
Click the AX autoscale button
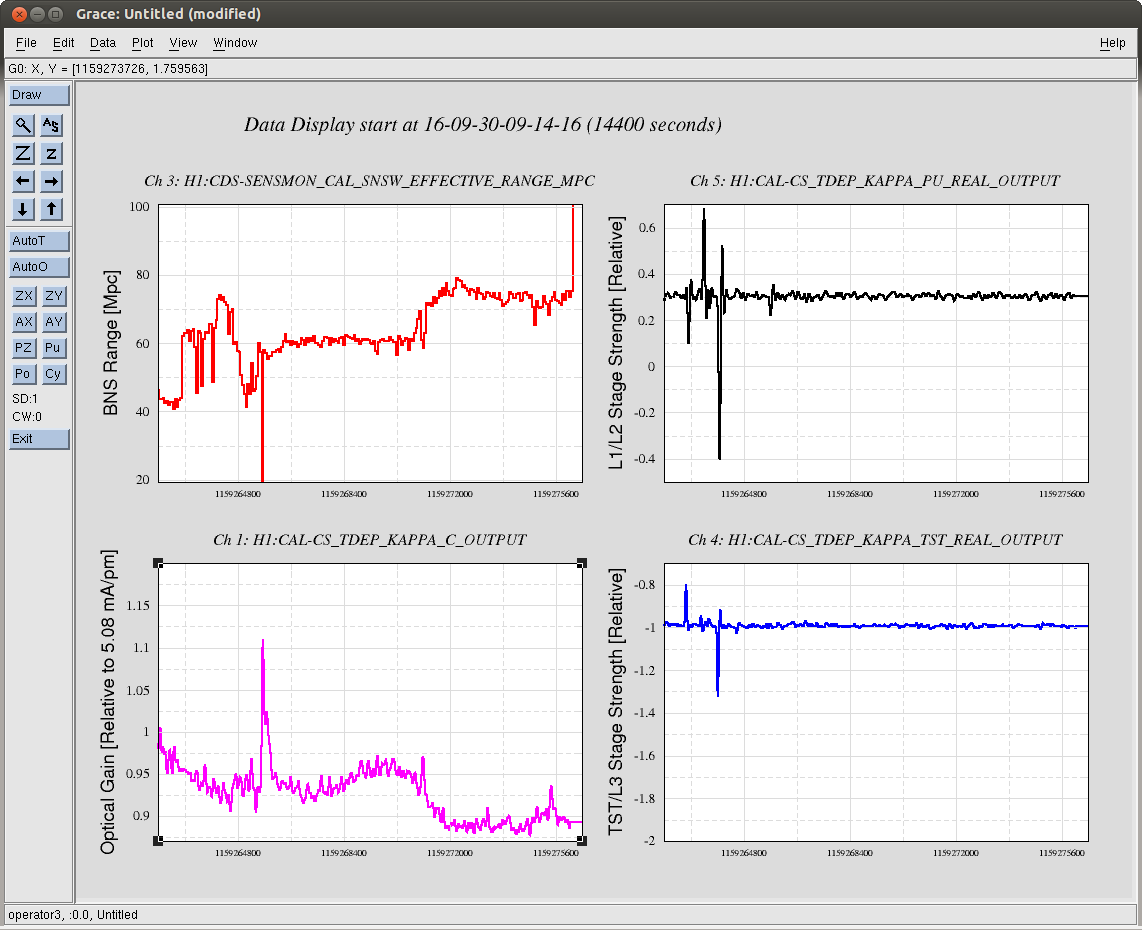[x=24, y=322]
